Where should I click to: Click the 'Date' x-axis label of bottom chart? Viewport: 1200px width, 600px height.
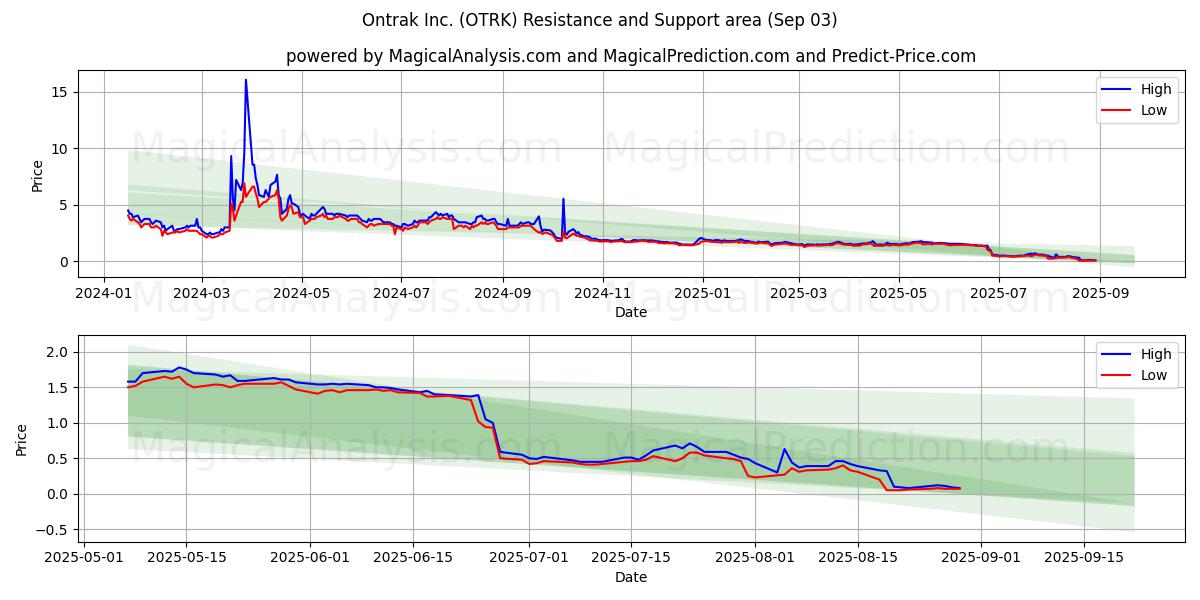pos(631,577)
